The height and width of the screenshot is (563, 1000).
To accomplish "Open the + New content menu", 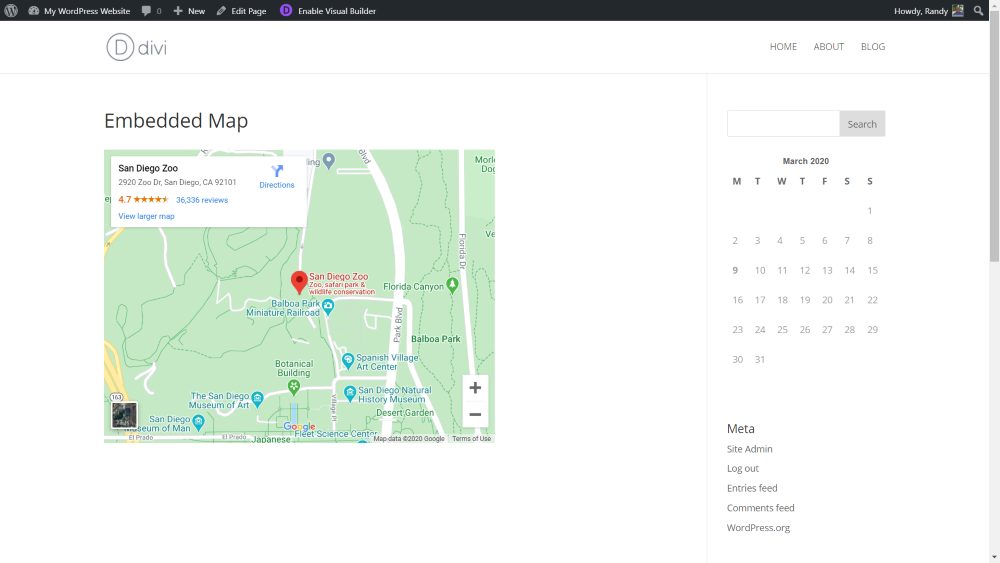I will coord(189,11).
